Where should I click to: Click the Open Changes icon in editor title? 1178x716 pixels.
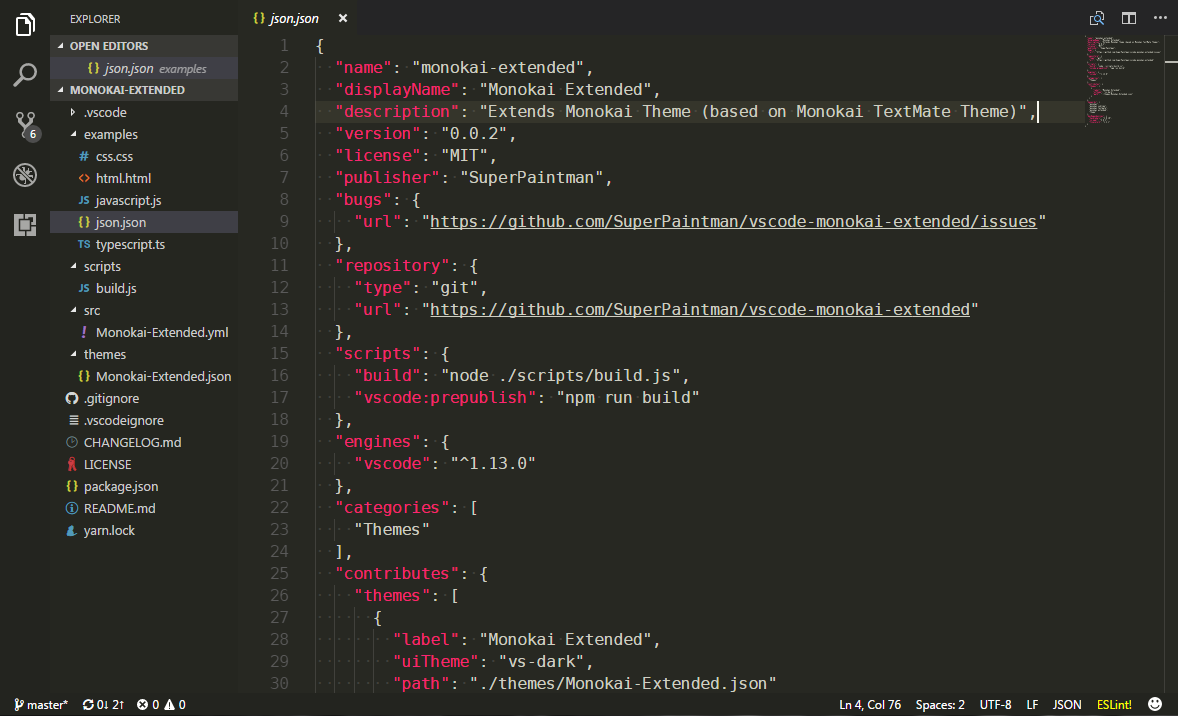click(x=1097, y=18)
